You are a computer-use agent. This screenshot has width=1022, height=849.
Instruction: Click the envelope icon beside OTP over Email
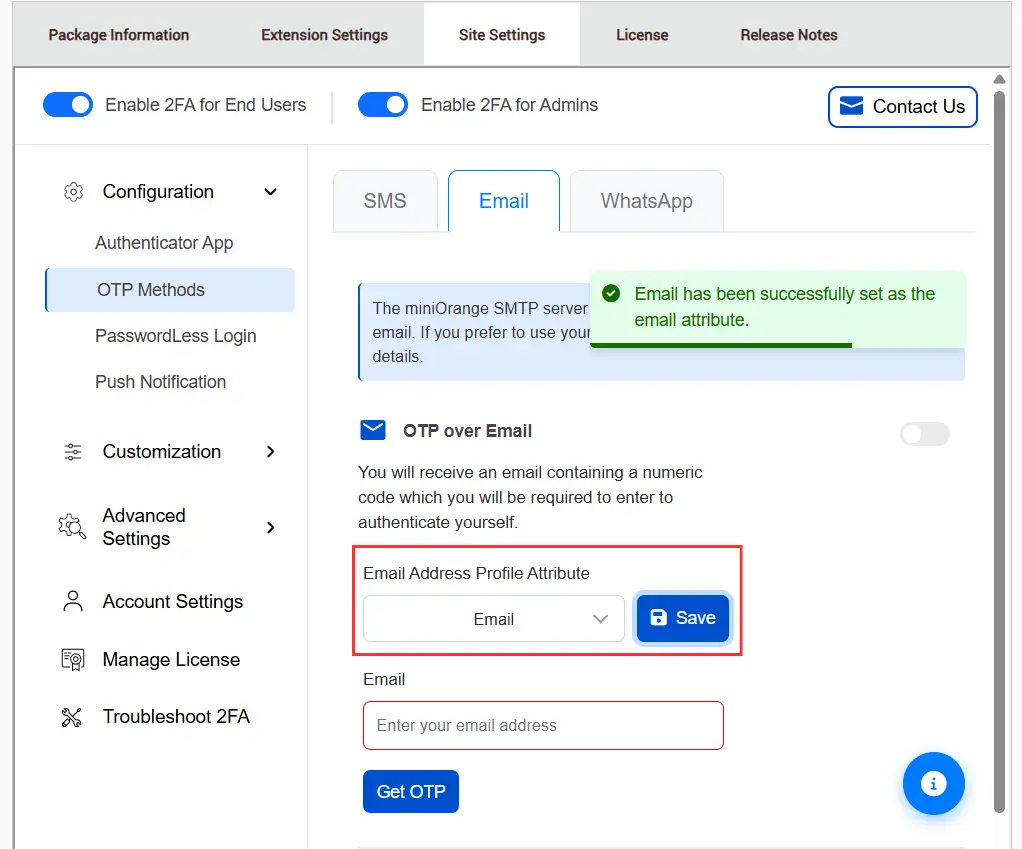372,430
